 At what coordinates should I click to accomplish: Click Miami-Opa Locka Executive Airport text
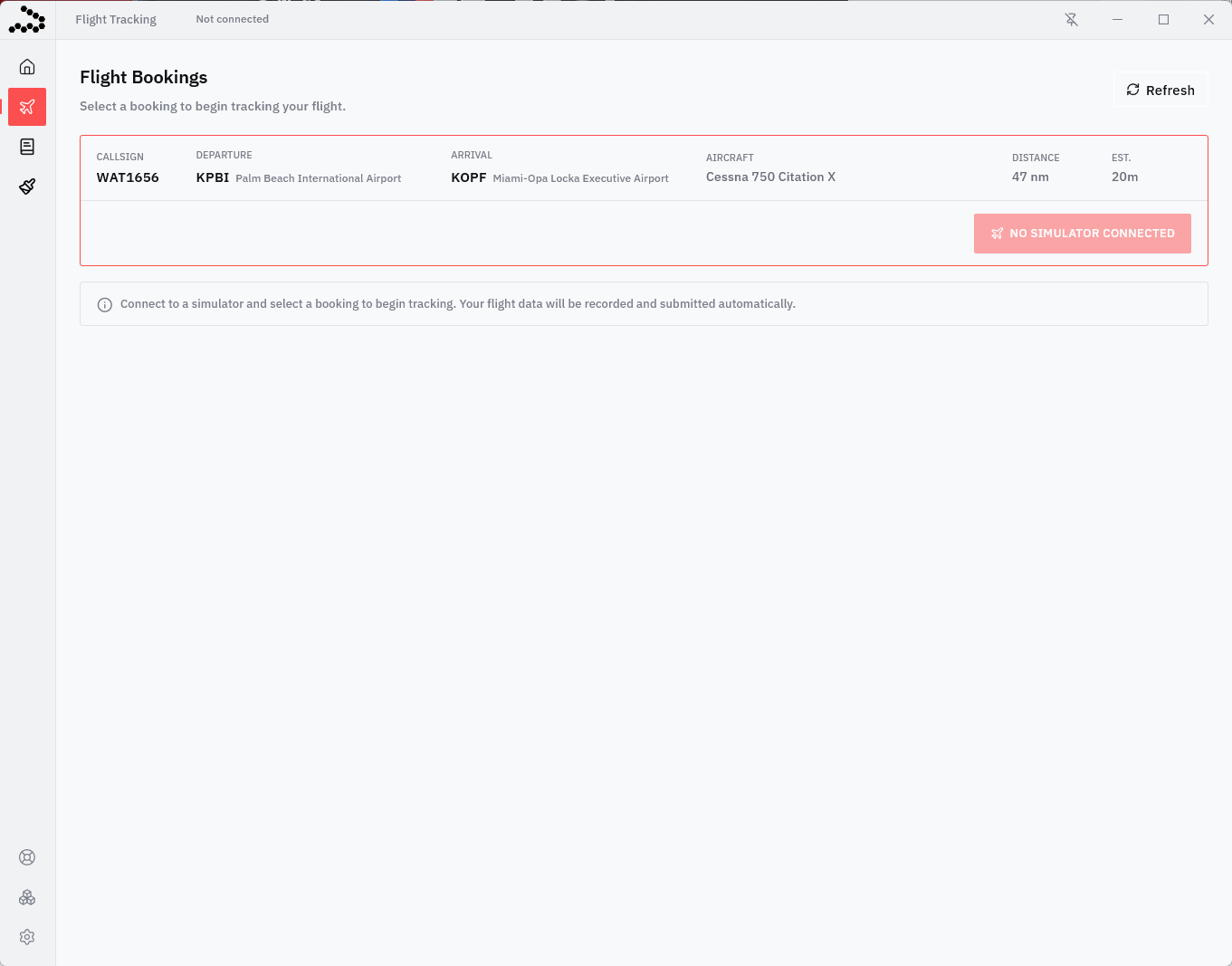(581, 178)
